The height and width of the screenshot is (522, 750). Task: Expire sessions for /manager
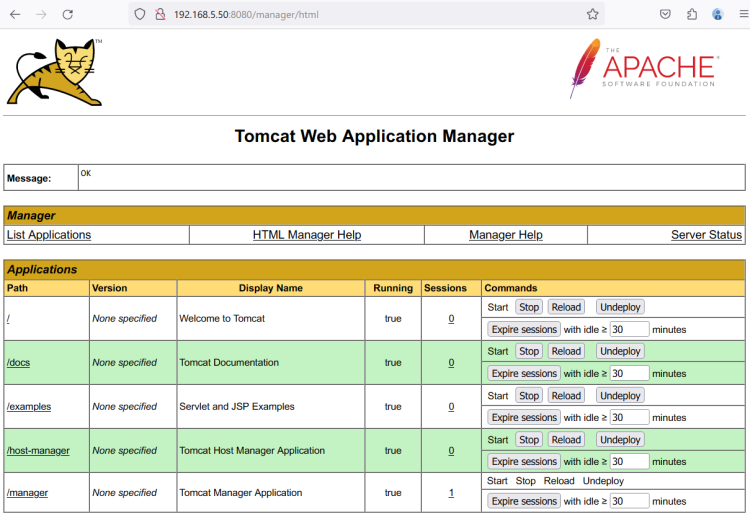click(x=524, y=501)
